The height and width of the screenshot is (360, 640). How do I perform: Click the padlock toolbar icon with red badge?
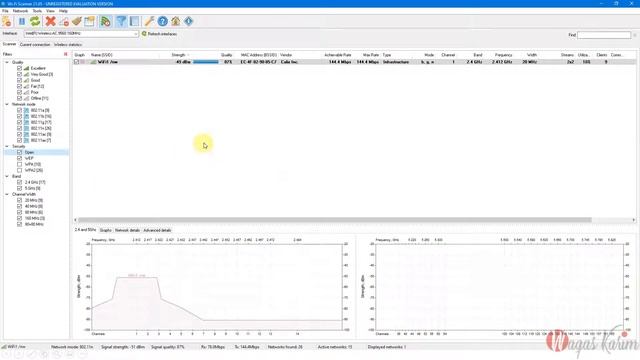tap(64, 21)
